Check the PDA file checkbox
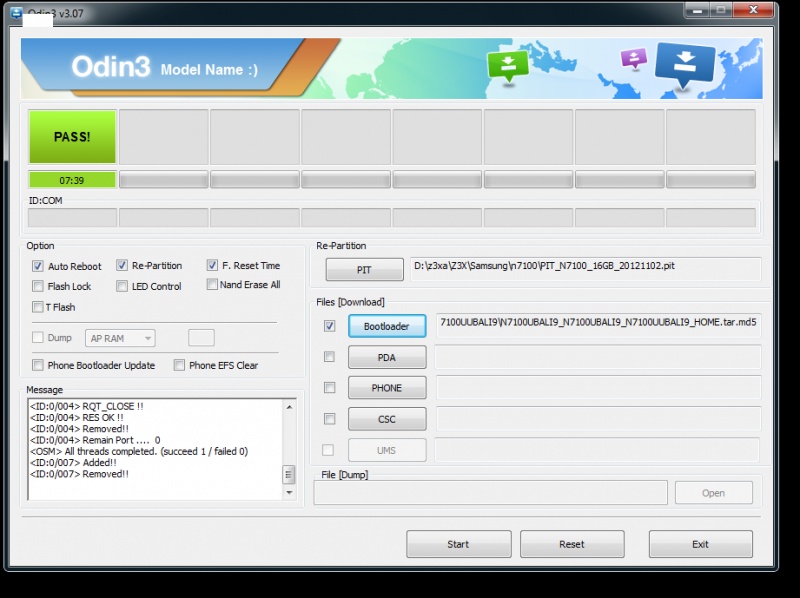Screen dimensions: 800x598 point(330,357)
